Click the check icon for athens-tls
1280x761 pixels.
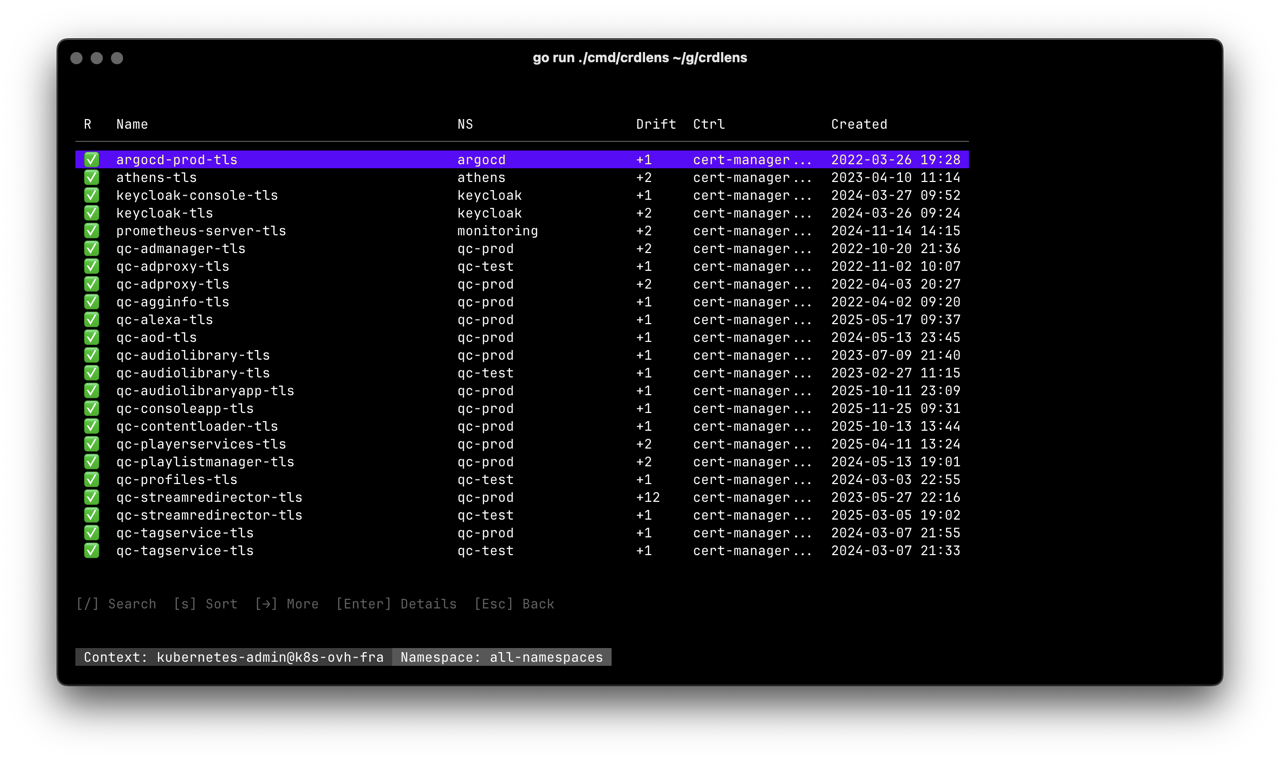(90, 177)
